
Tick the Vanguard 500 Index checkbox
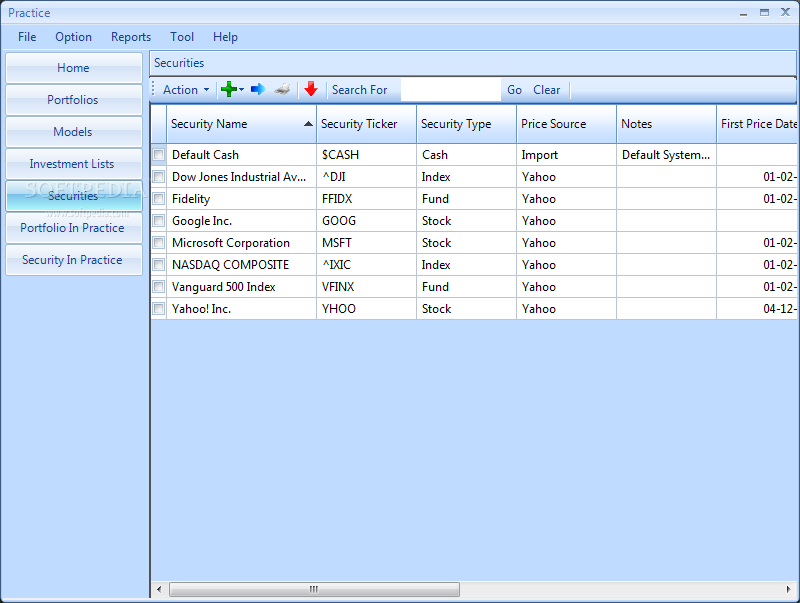coord(159,286)
